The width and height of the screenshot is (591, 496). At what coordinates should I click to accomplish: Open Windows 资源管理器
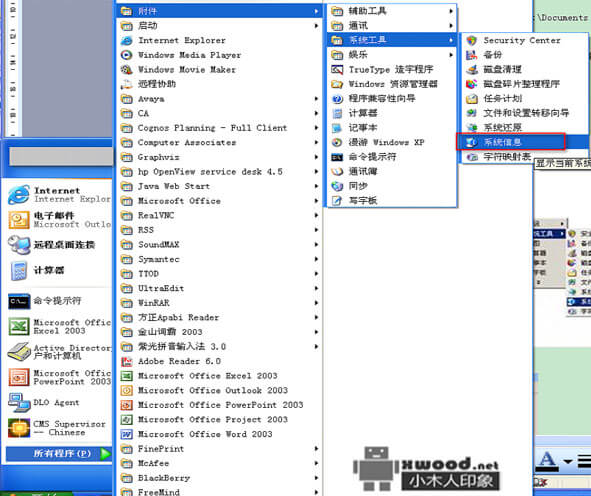coord(392,84)
